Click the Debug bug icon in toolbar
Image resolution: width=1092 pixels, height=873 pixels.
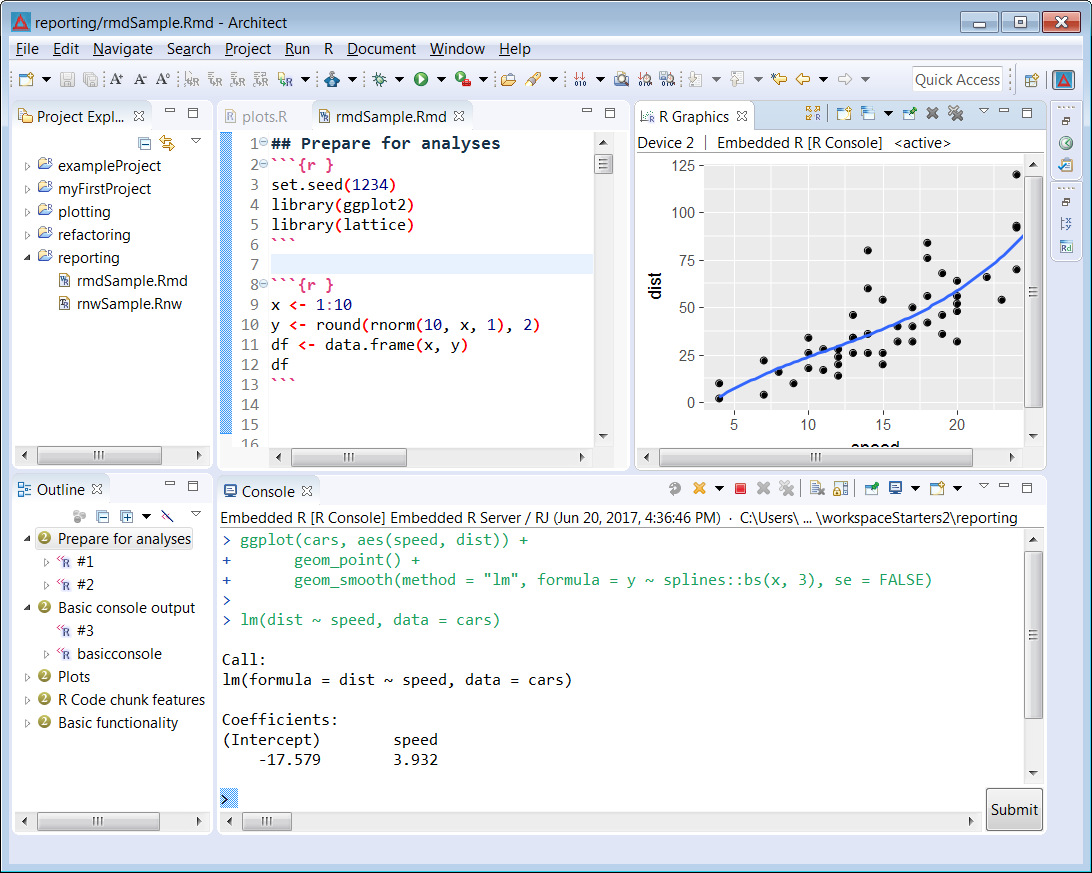[x=380, y=79]
